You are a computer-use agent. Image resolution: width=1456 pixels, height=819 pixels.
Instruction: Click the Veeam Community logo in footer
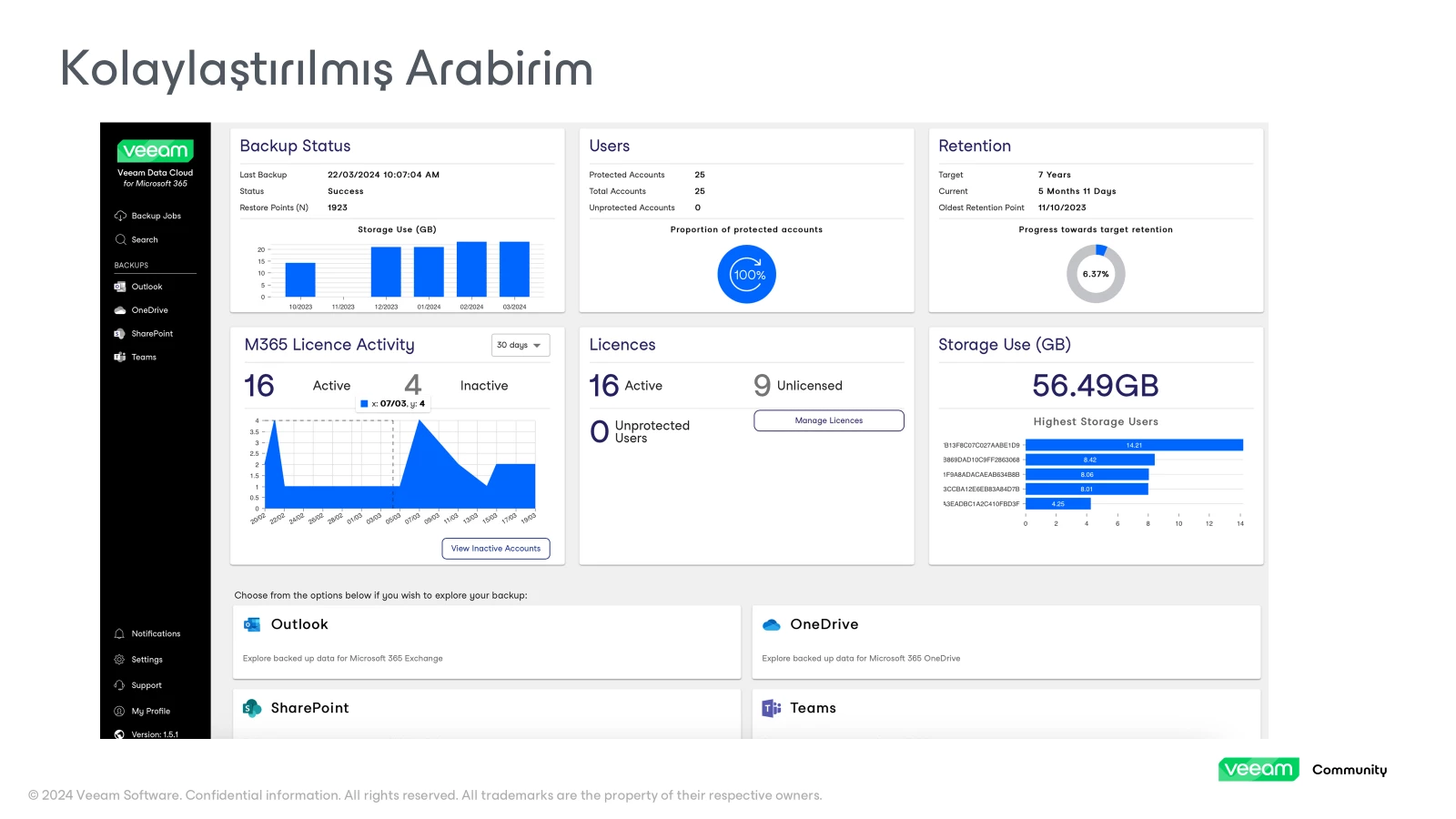pyautogui.click(x=1303, y=770)
